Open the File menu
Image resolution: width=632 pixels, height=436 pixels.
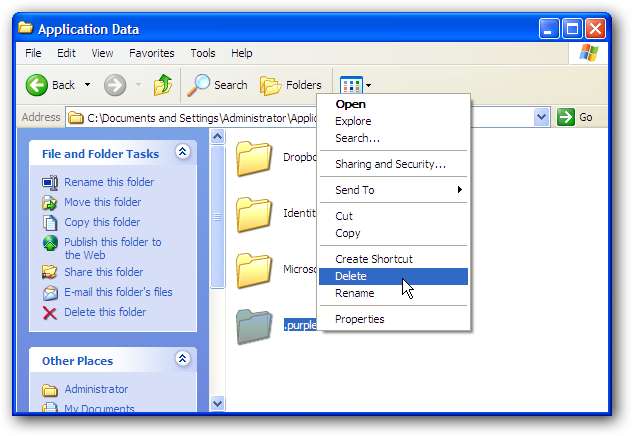33,53
